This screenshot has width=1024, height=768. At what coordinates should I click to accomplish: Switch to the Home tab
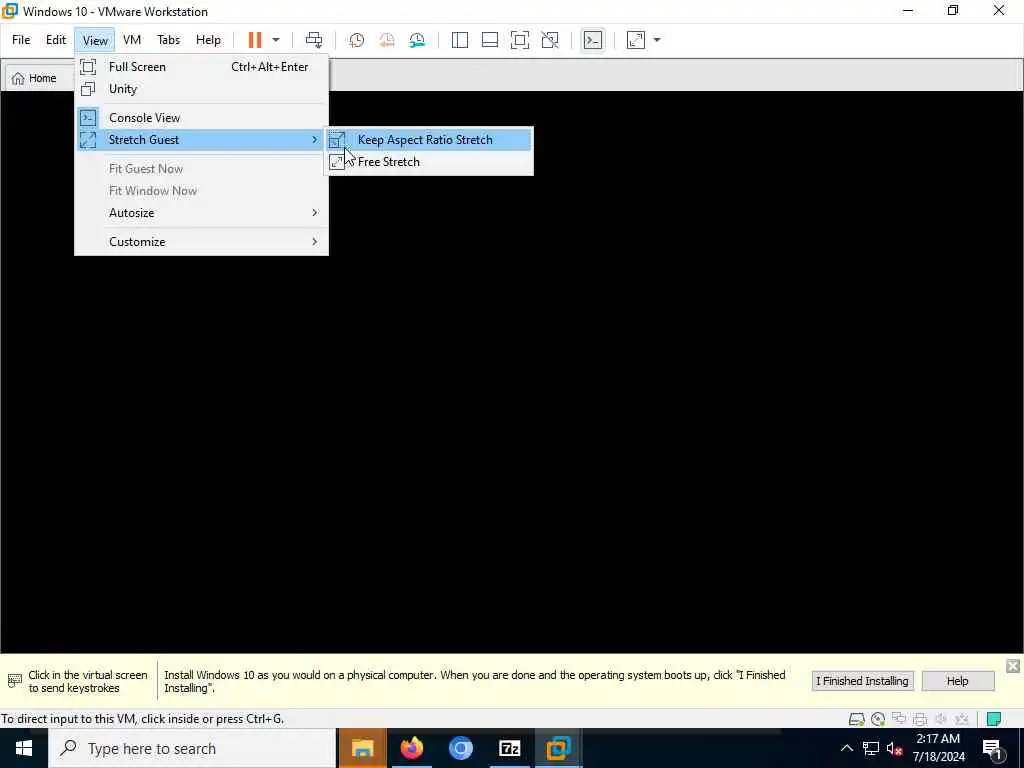[38, 78]
